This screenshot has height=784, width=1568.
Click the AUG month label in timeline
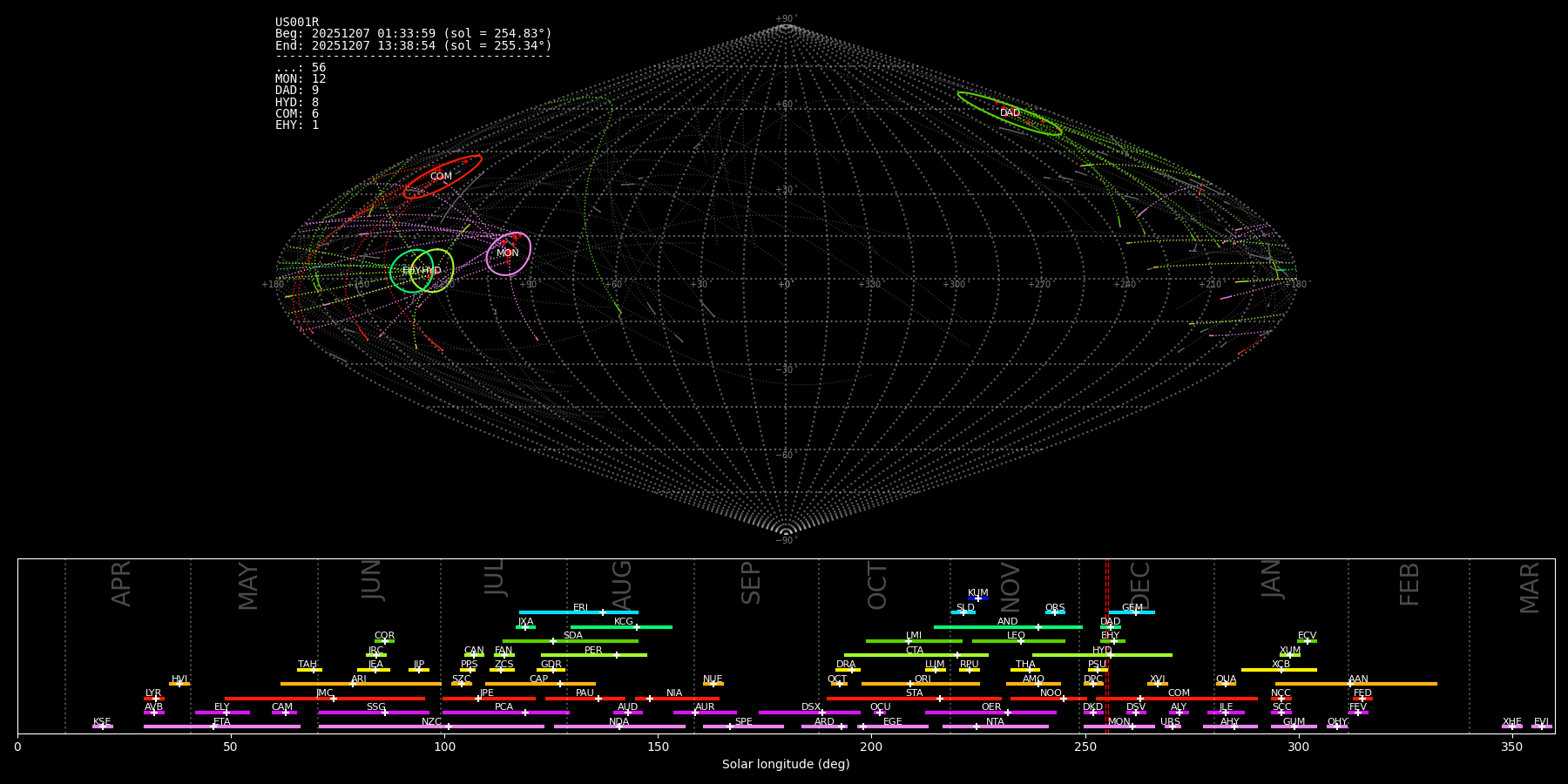(622, 584)
